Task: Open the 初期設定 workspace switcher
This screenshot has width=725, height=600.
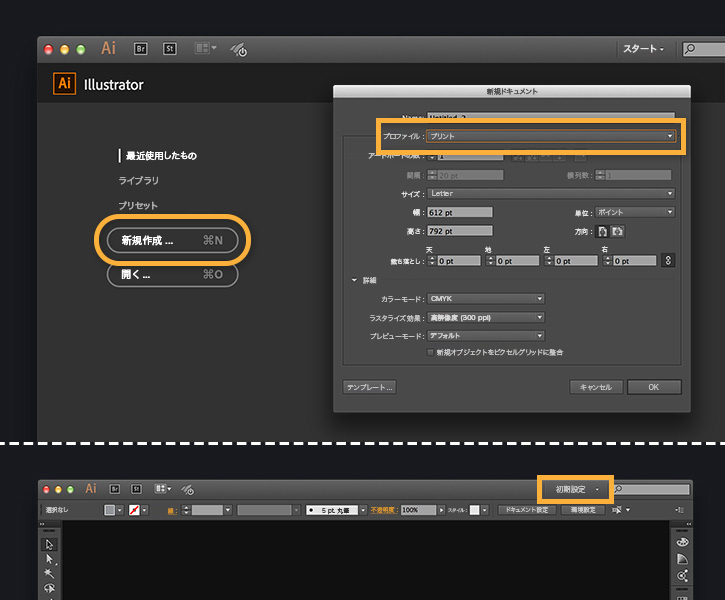Action: (576, 489)
